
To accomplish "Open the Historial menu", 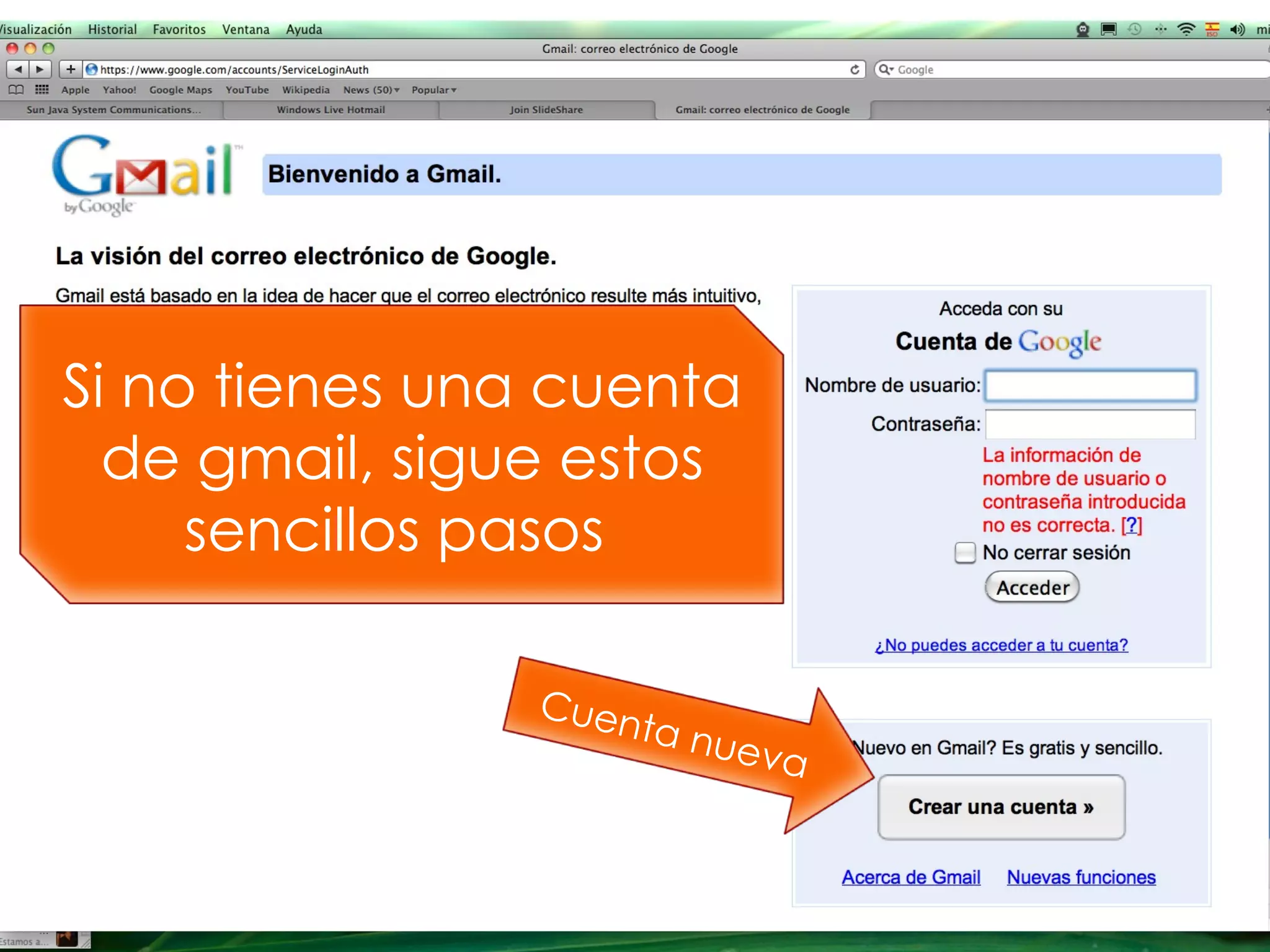I will click(112, 29).
